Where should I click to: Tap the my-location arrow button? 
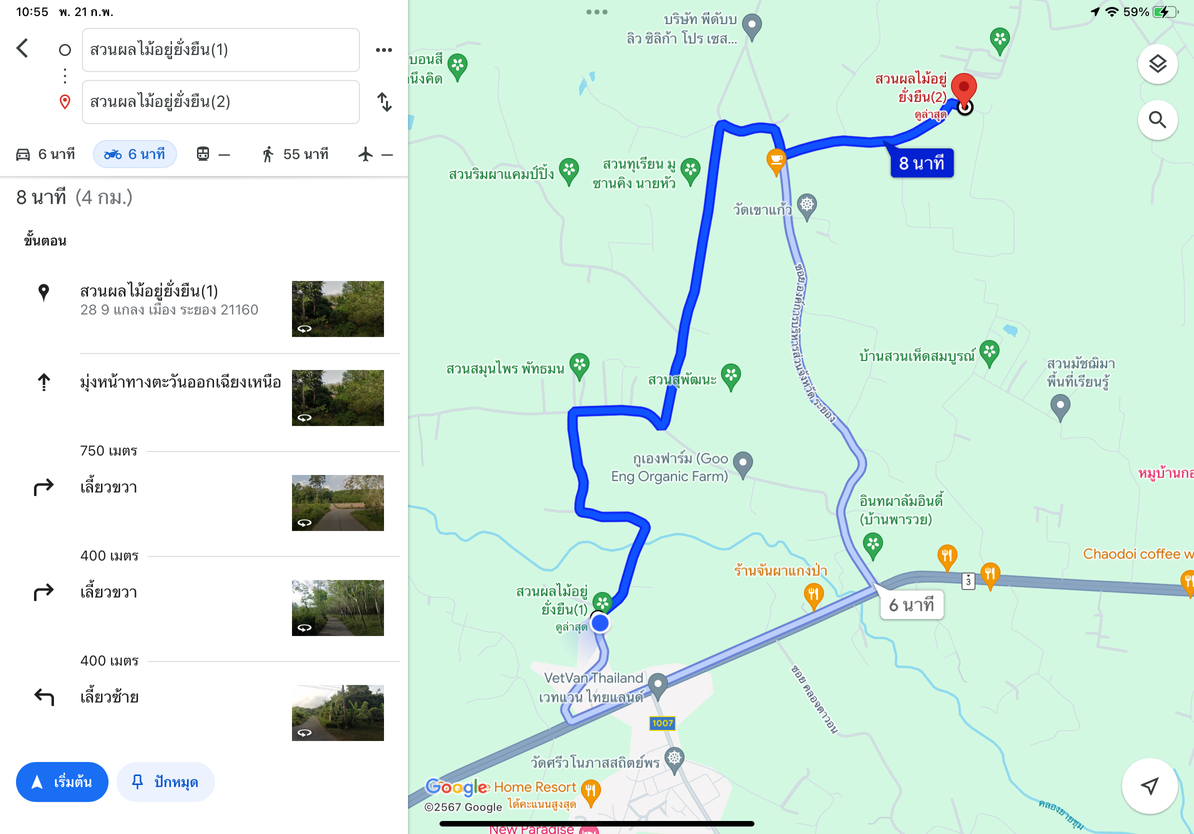coord(1150,786)
